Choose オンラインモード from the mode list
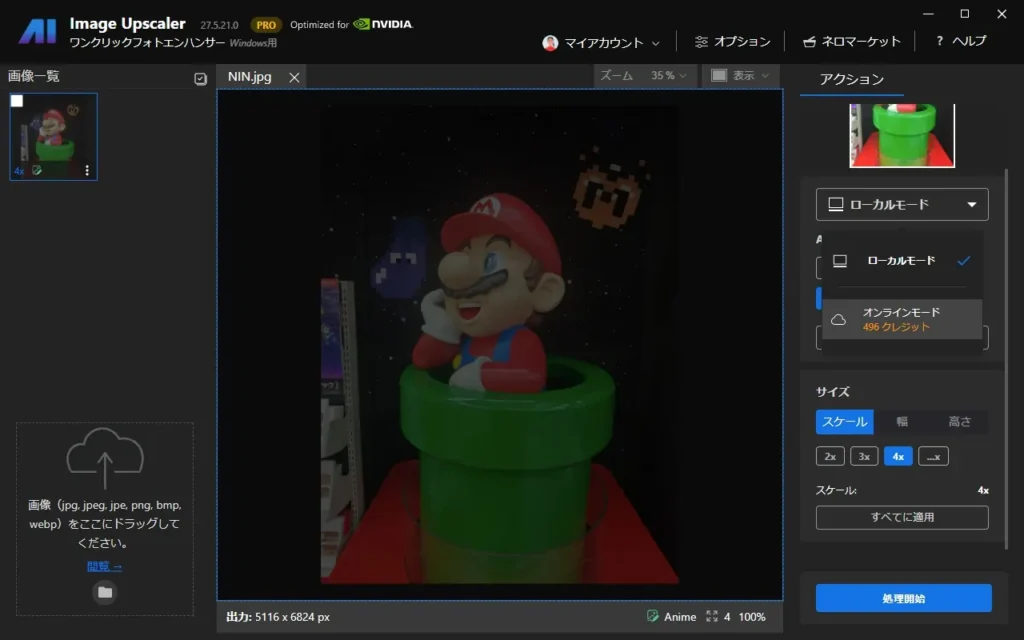1024x640 pixels. click(x=901, y=319)
